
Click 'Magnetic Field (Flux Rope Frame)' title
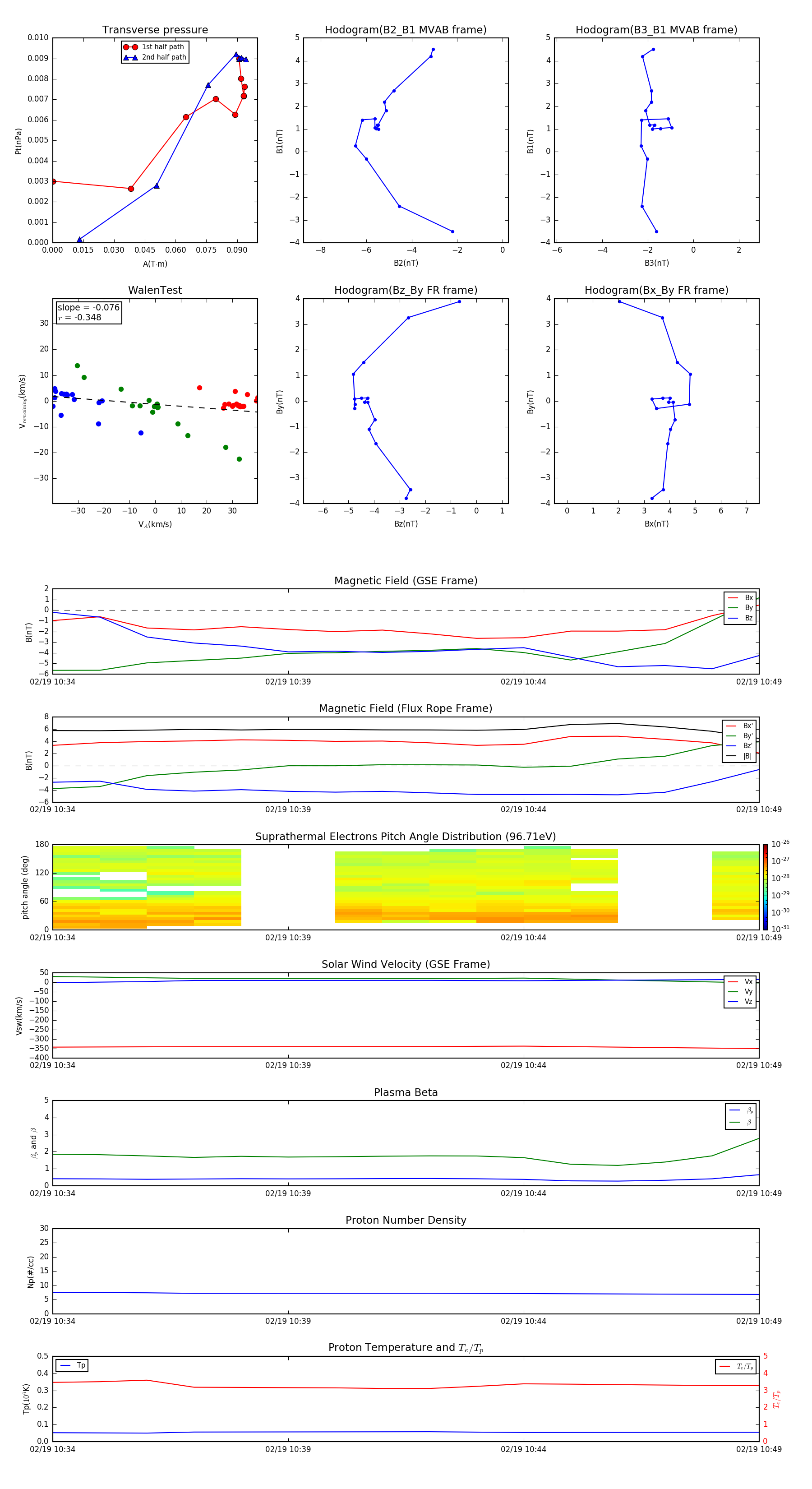[x=406, y=709]
